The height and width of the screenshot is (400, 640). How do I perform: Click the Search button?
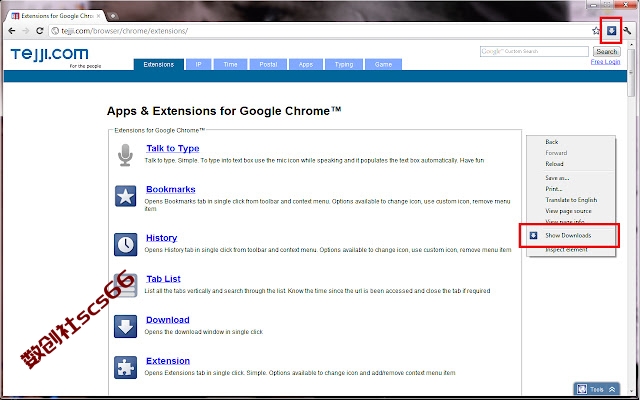coord(607,51)
